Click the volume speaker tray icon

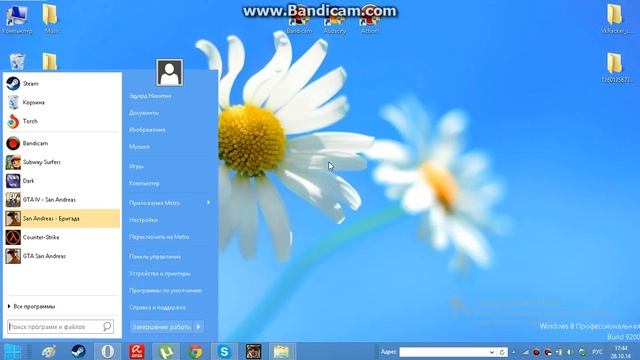coord(570,352)
